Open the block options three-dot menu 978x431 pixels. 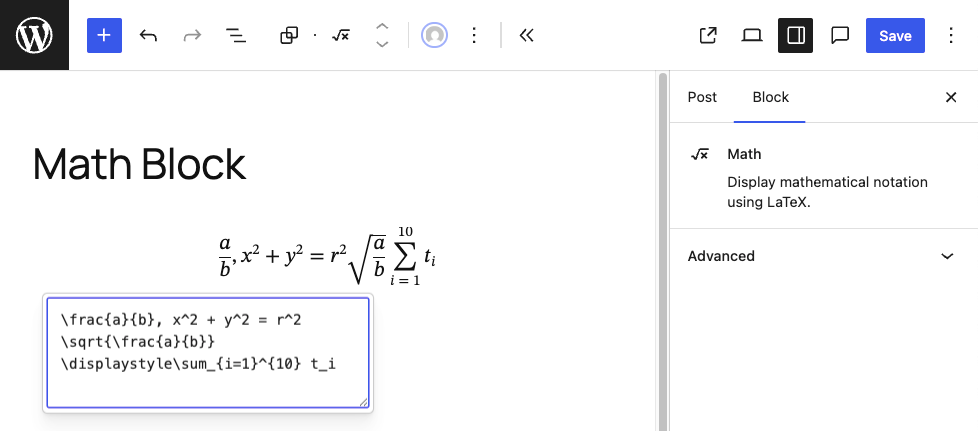pos(475,35)
